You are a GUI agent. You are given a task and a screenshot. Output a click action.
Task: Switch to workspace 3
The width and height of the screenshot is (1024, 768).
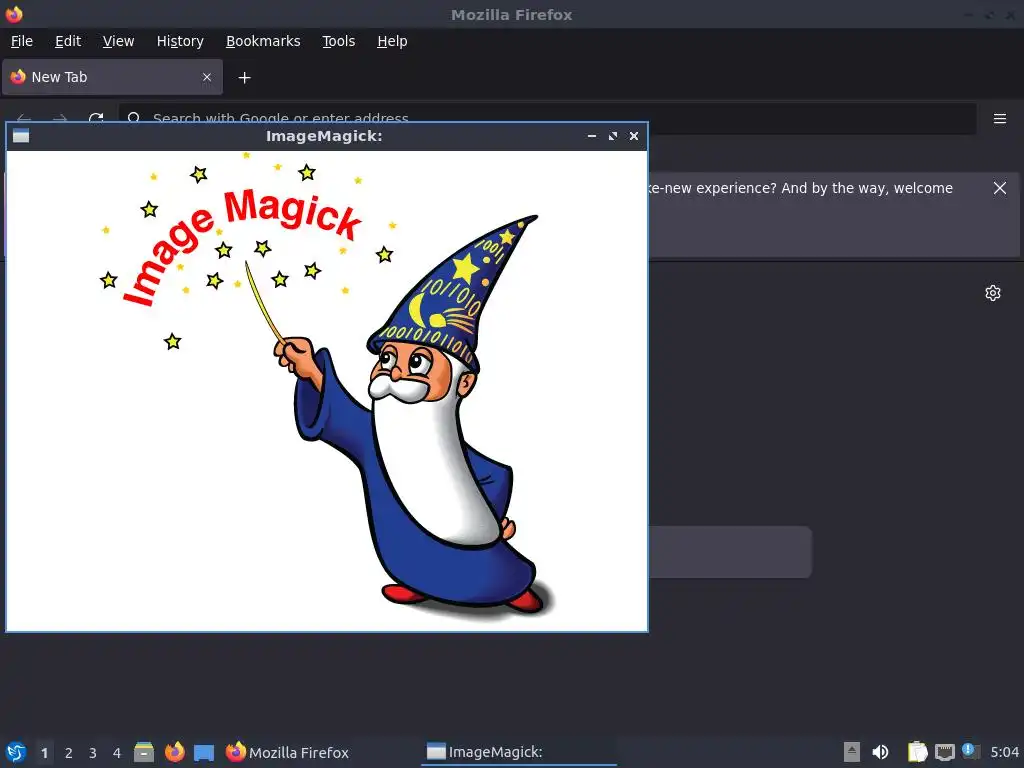tap(93, 753)
